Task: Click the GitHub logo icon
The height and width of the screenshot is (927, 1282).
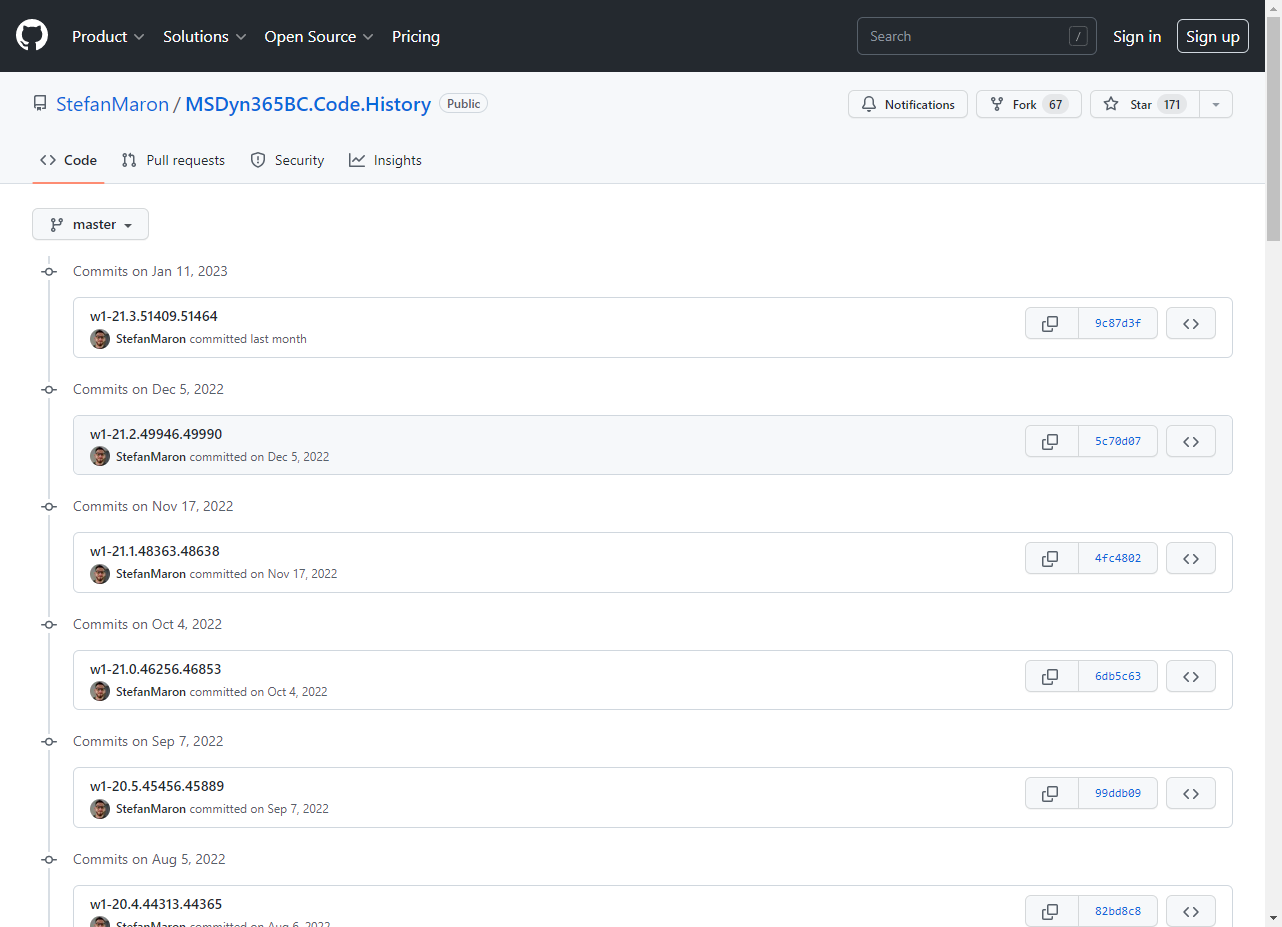Action: tap(32, 36)
